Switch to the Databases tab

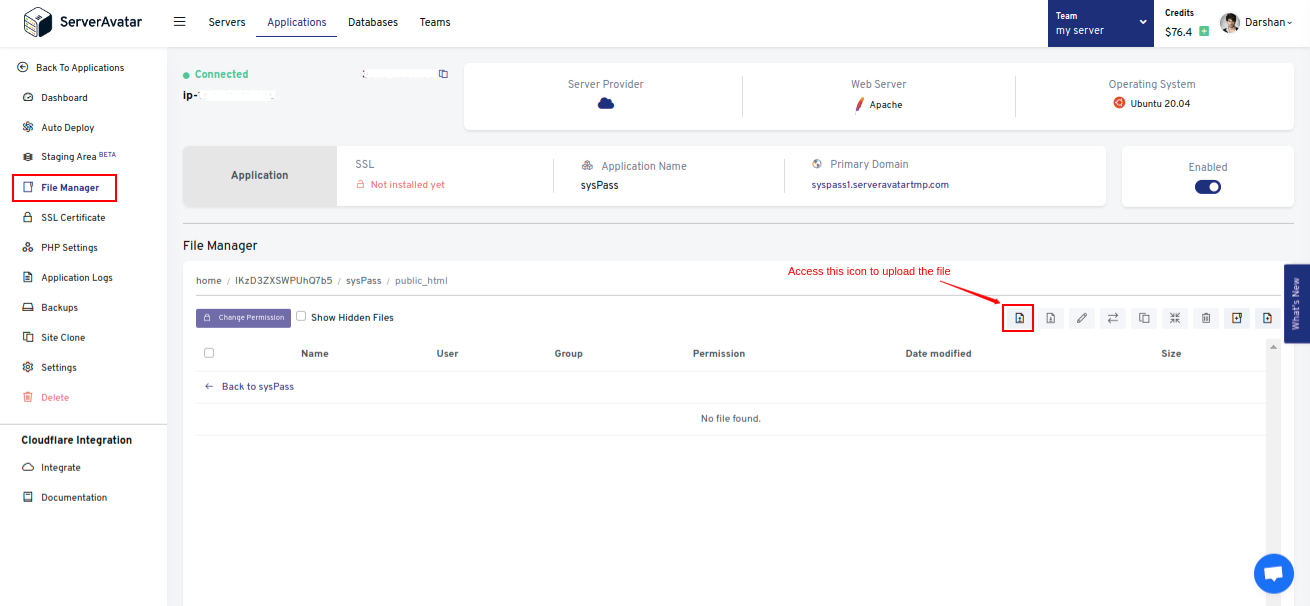pos(372,22)
